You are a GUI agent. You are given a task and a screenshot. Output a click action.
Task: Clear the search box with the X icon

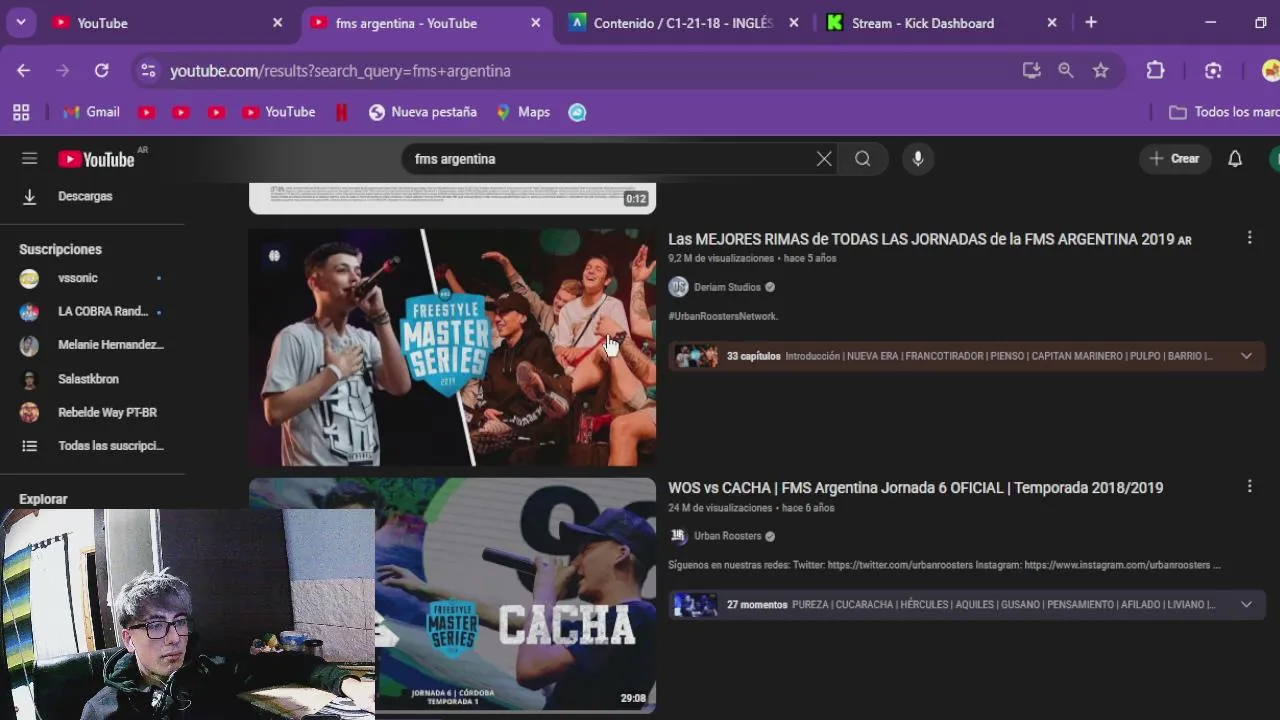pyautogui.click(x=824, y=159)
